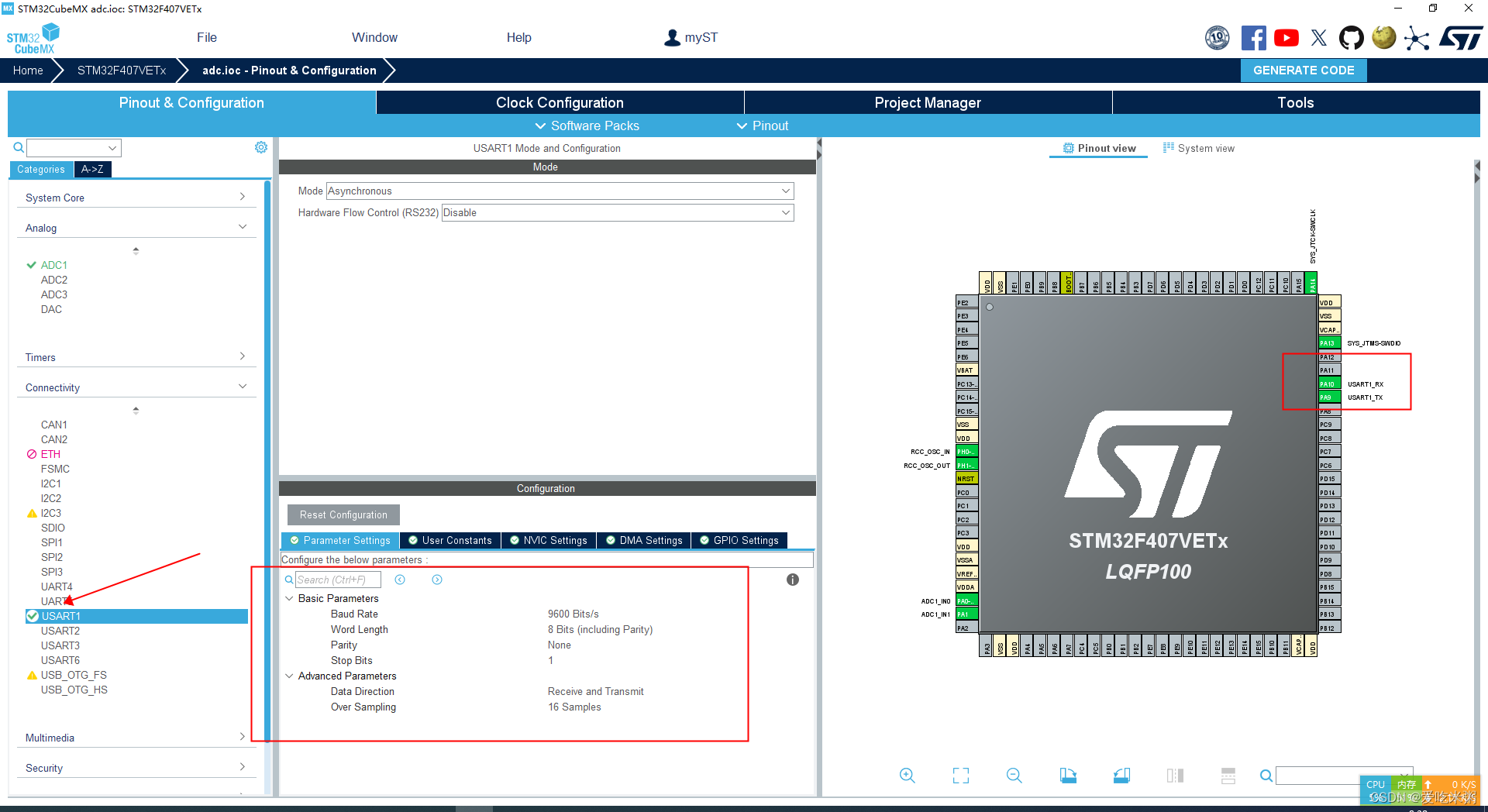
Task: Open the YouTube icon link
Action: (1286, 37)
